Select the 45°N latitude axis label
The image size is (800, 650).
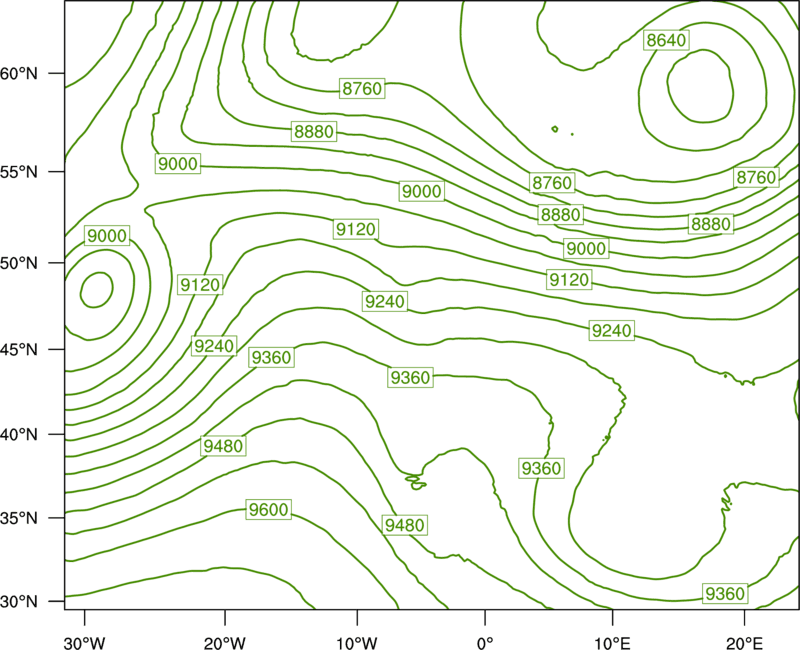click(18, 350)
